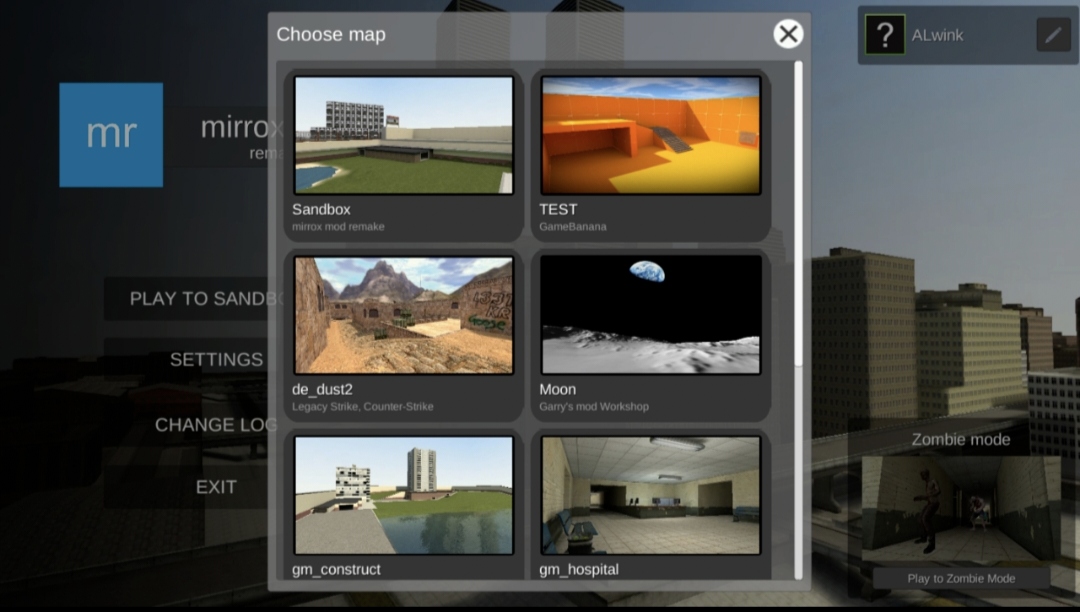The image size is (1080, 612).
Task: Click the blue mr logo tile
Action: [111, 135]
